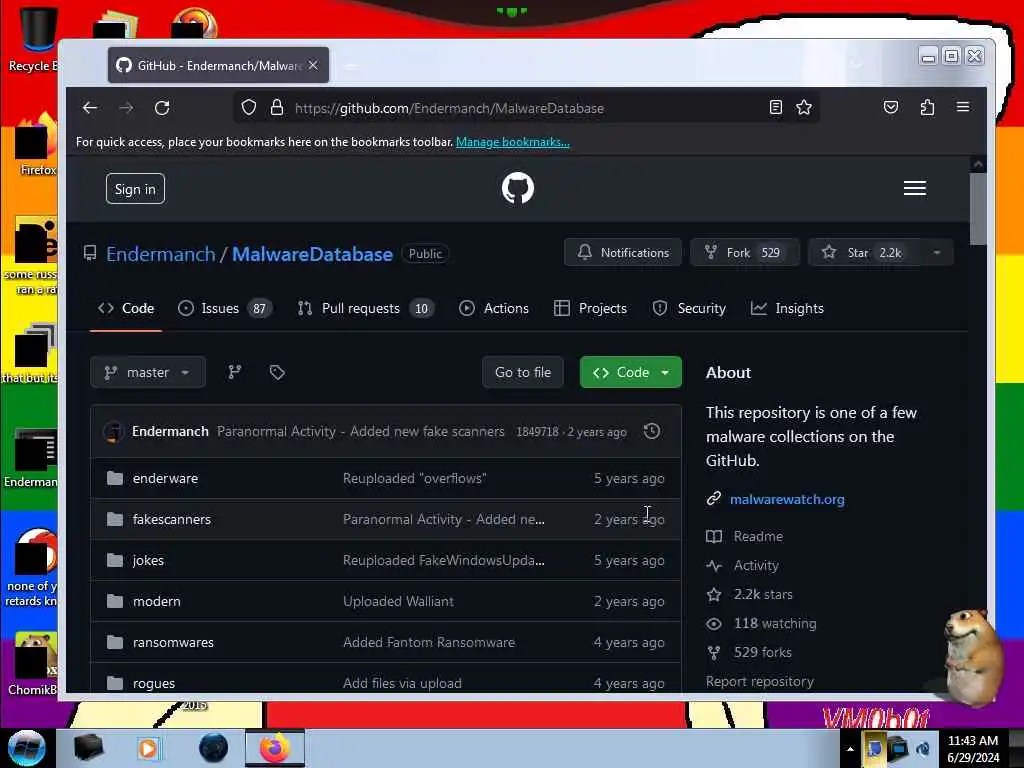Viewport: 1024px width, 768px height.
Task: Open the list all tabs dropdown
Action: pos(857,64)
